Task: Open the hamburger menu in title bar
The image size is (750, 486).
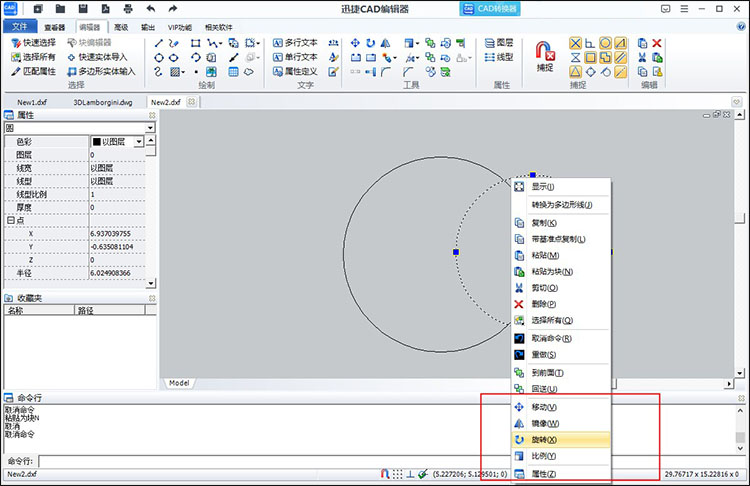Action: pos(684,9)
